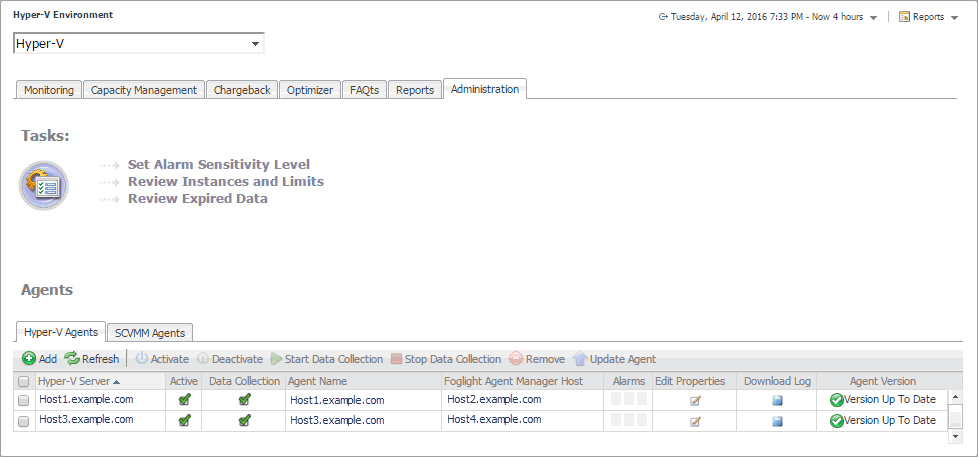978x457 pixels.
Task: Click agents table scrollbar down arrow
Action: coord(954,437)
